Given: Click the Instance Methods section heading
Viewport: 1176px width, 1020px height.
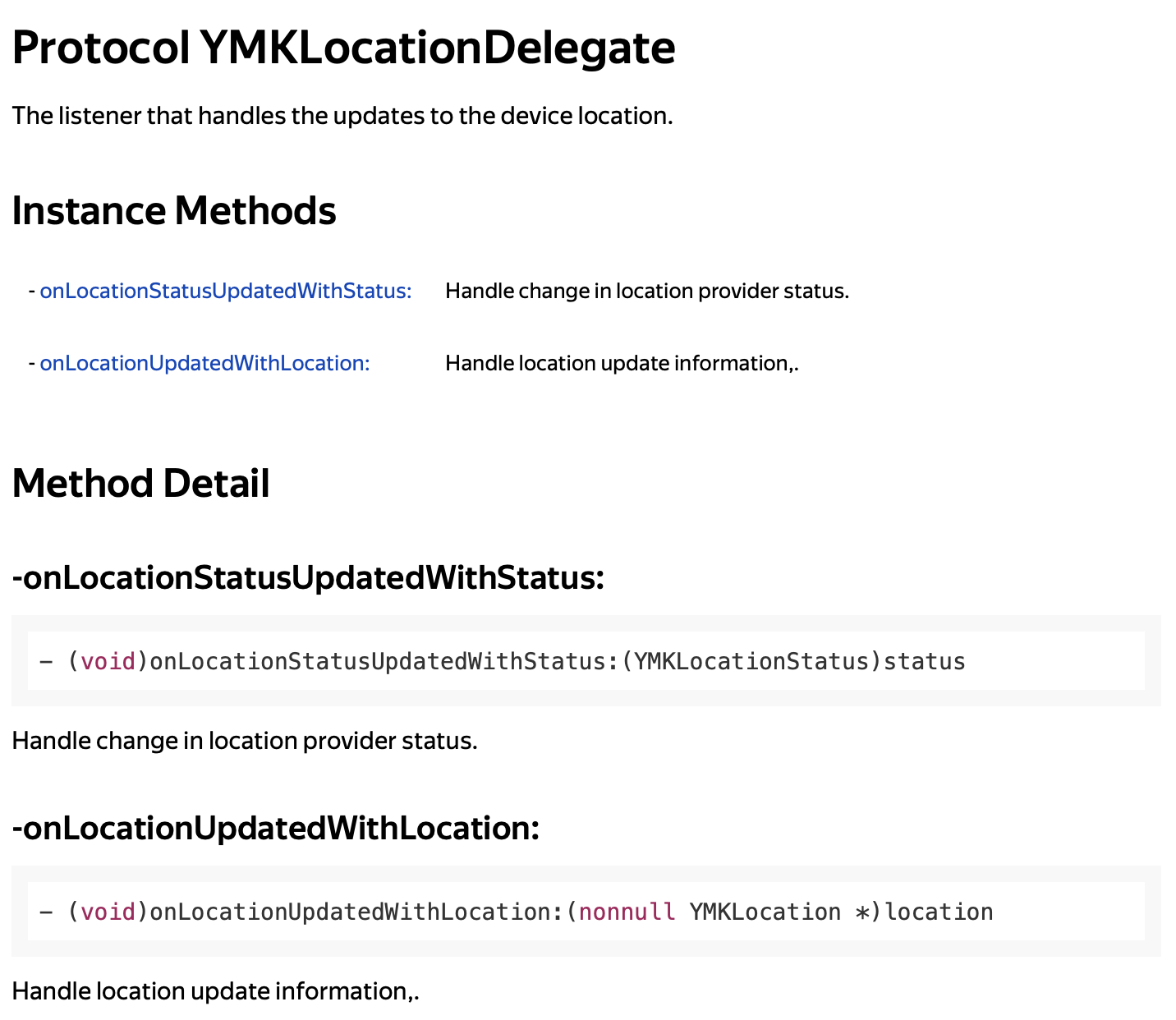Looking at the screenshot, I should (x=174, y=210).
